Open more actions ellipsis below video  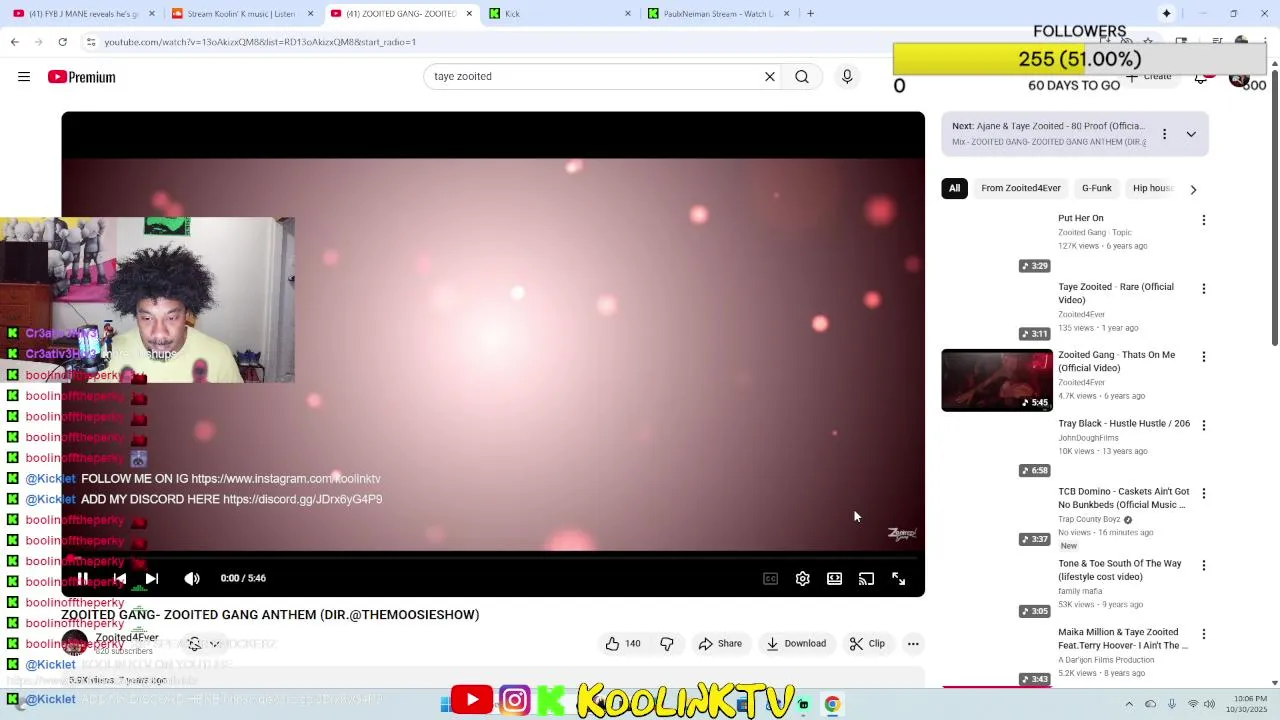click(913, 644)
